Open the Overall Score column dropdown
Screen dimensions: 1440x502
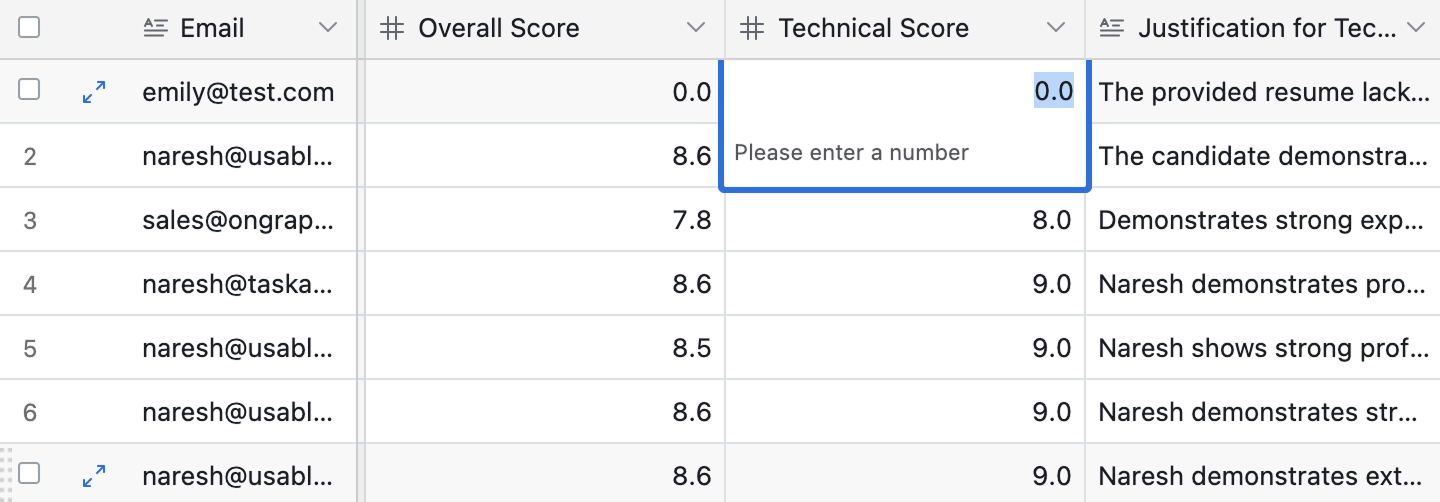697,29
